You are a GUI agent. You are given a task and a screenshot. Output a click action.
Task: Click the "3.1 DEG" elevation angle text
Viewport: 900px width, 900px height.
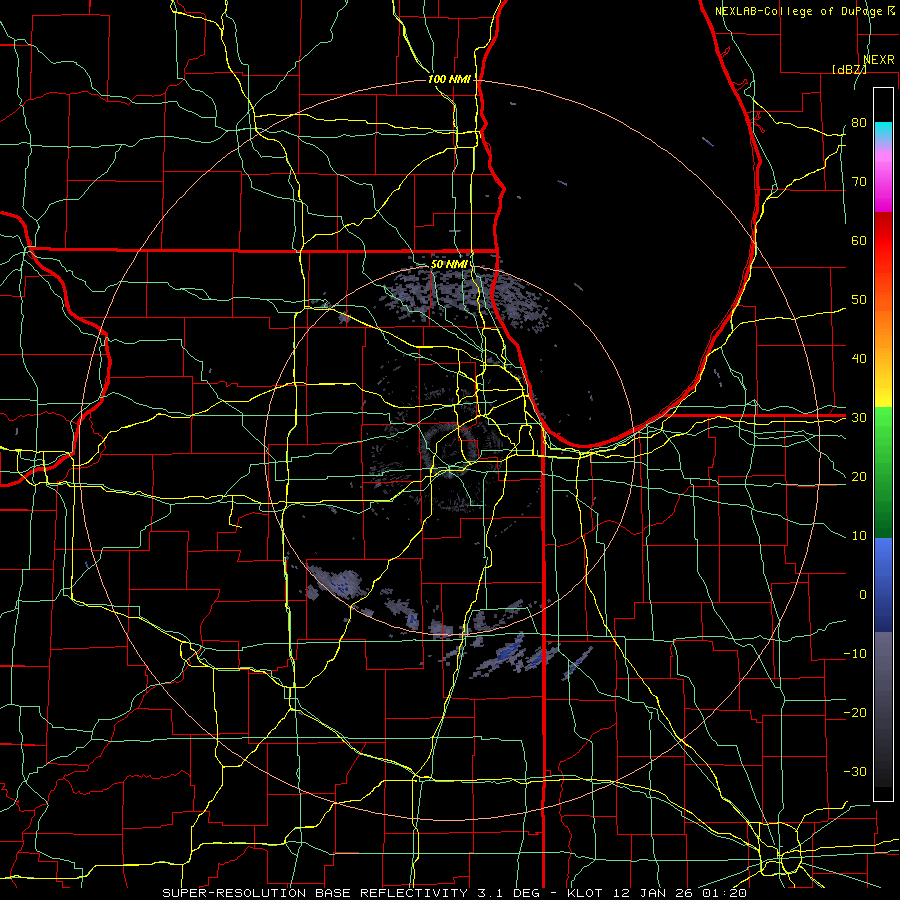[x=509, y=893]
